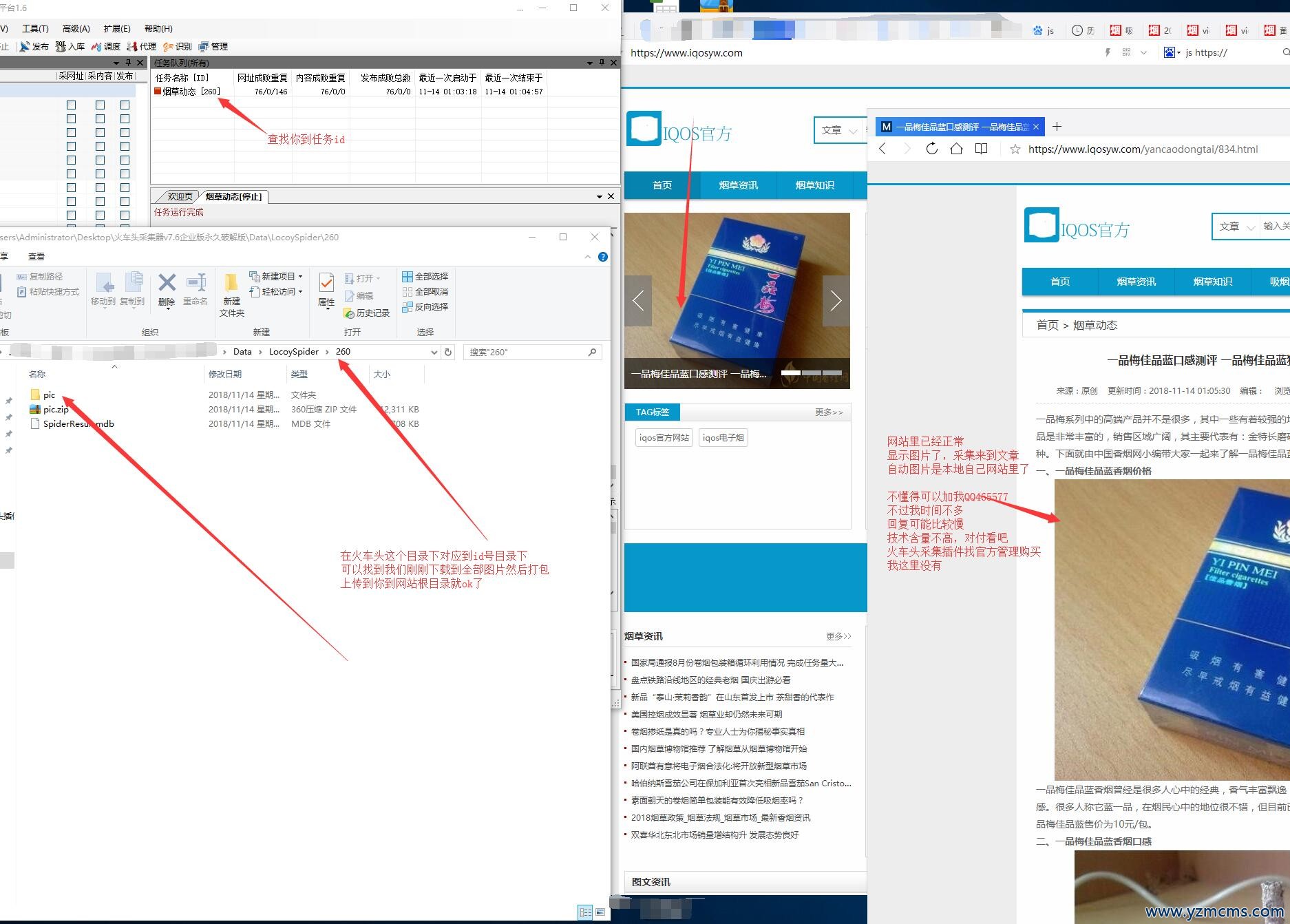The width and height of the screenshot is (1290, 924).
Task: Expand the 轻松访问 dropdown in Explorer
Action: [x=300, y=292]
